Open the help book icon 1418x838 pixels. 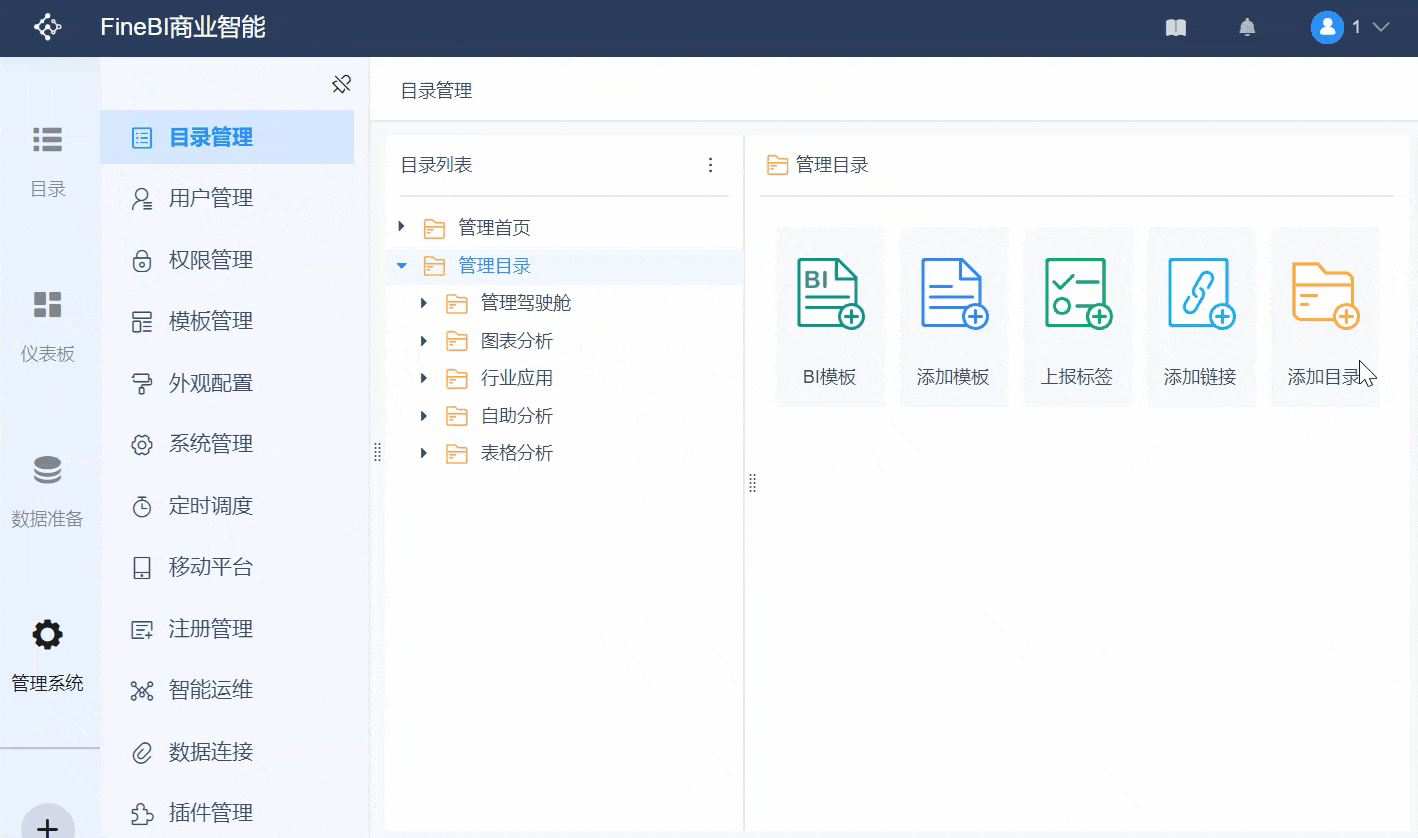(x=1176, y=28)
